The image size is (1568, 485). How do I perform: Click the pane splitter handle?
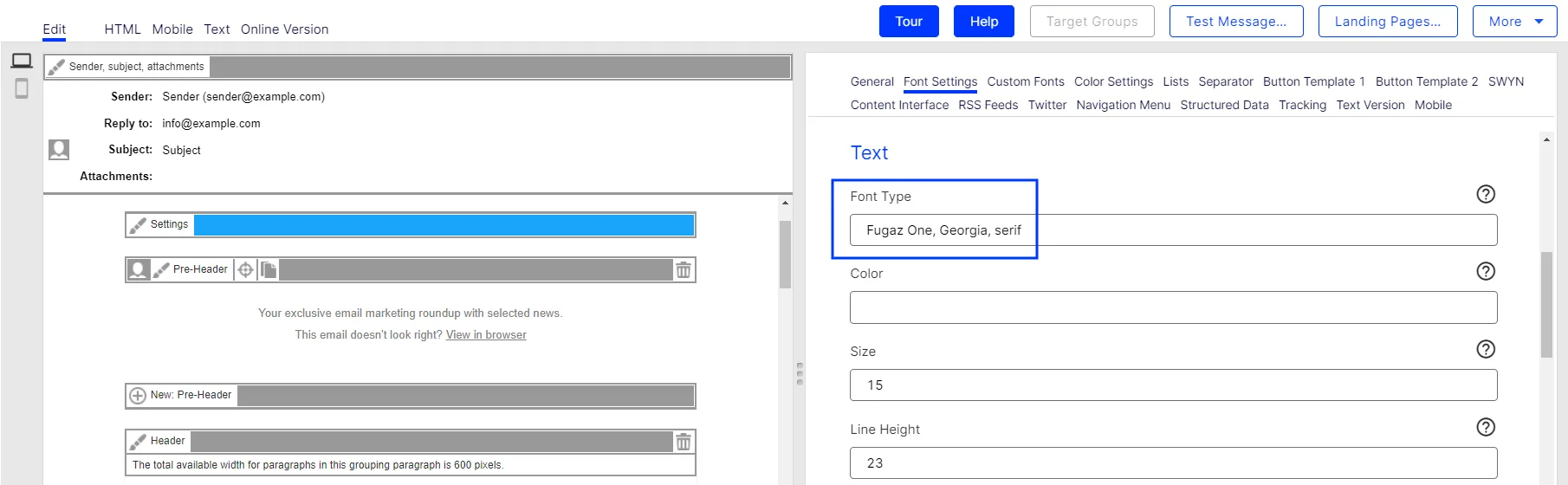pos(799,374)
